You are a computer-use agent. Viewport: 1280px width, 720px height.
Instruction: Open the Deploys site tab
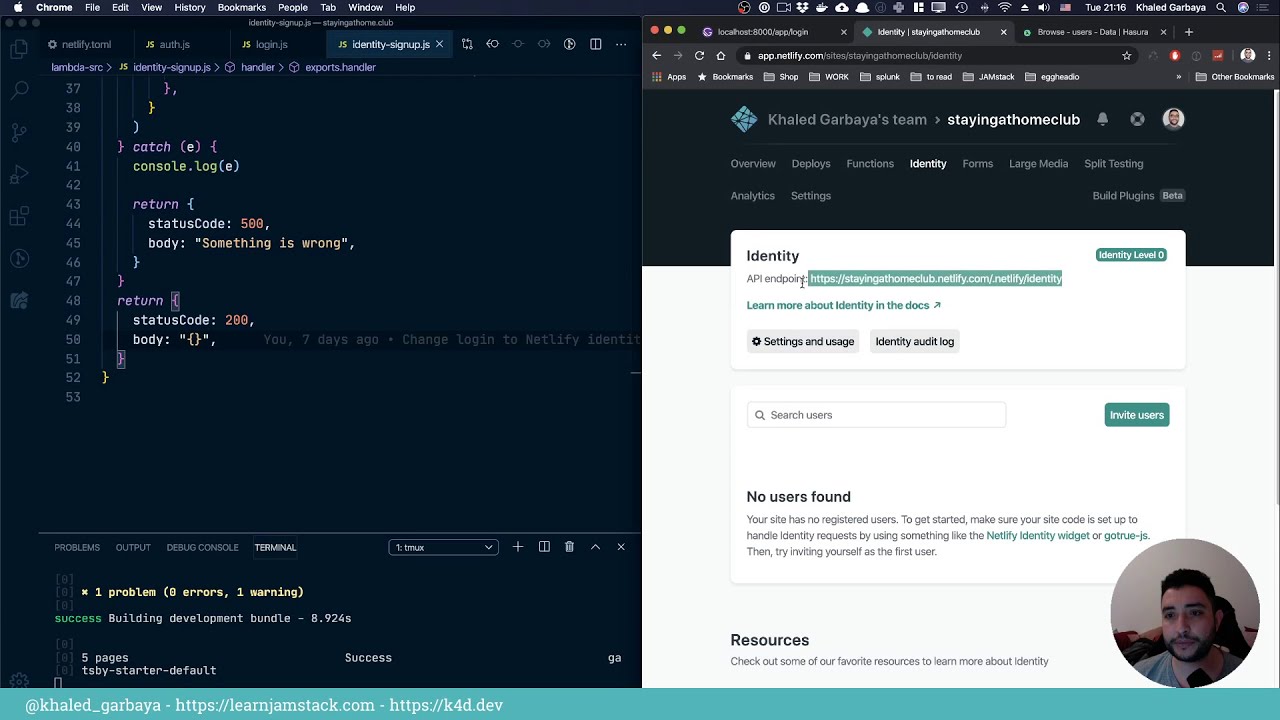click(811, 164)
